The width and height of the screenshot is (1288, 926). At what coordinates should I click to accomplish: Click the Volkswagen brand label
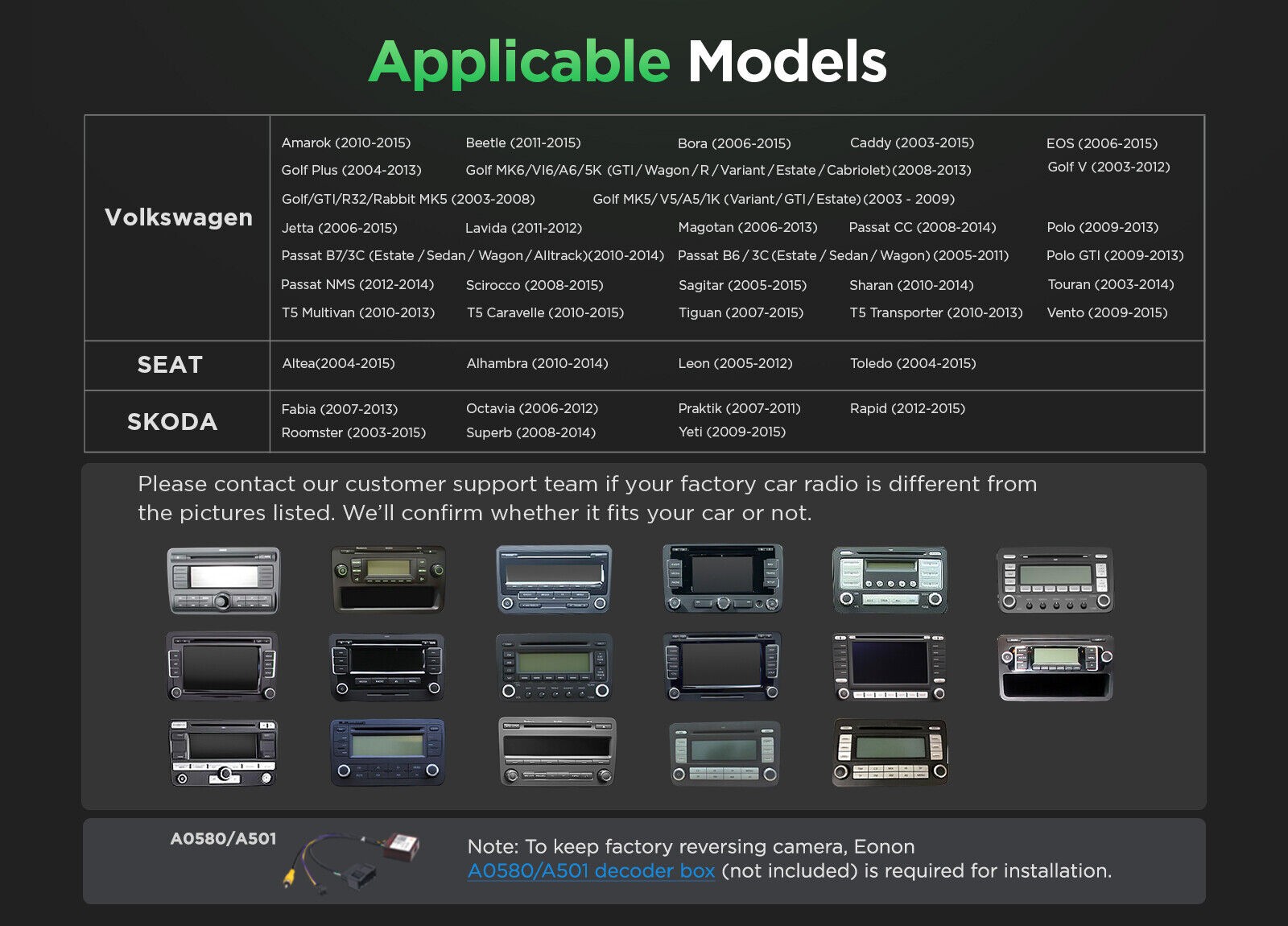coord(178,217)
